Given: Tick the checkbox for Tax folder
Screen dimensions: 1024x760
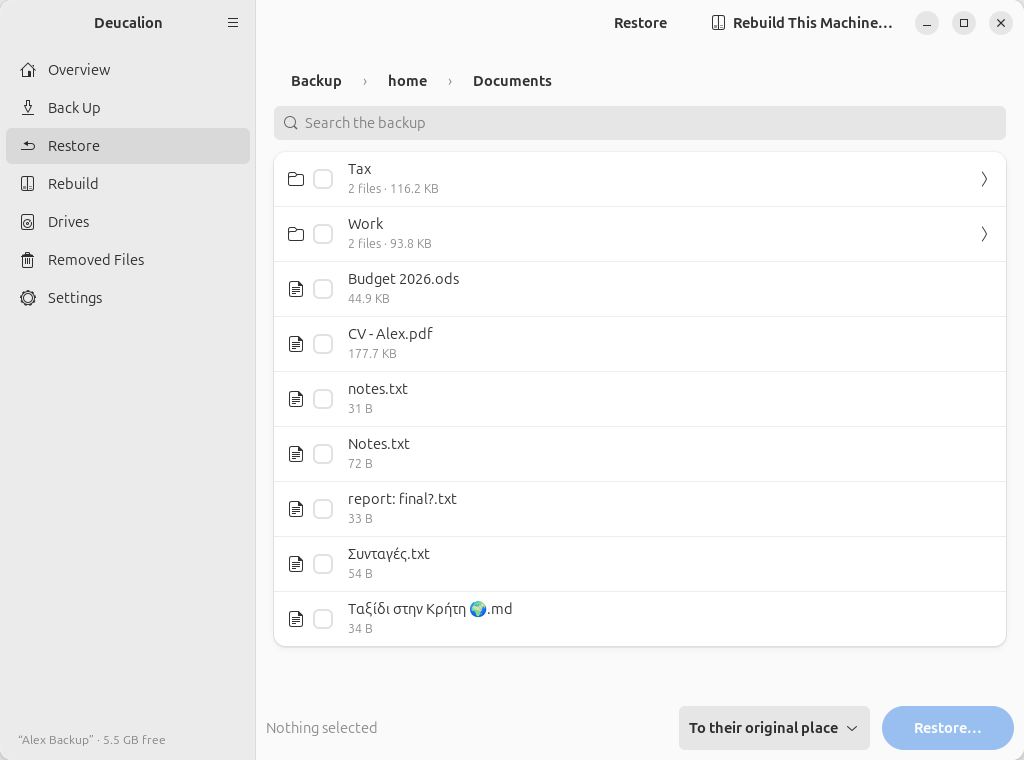Looking at the screenshot, I should click(x=323, y=179).
